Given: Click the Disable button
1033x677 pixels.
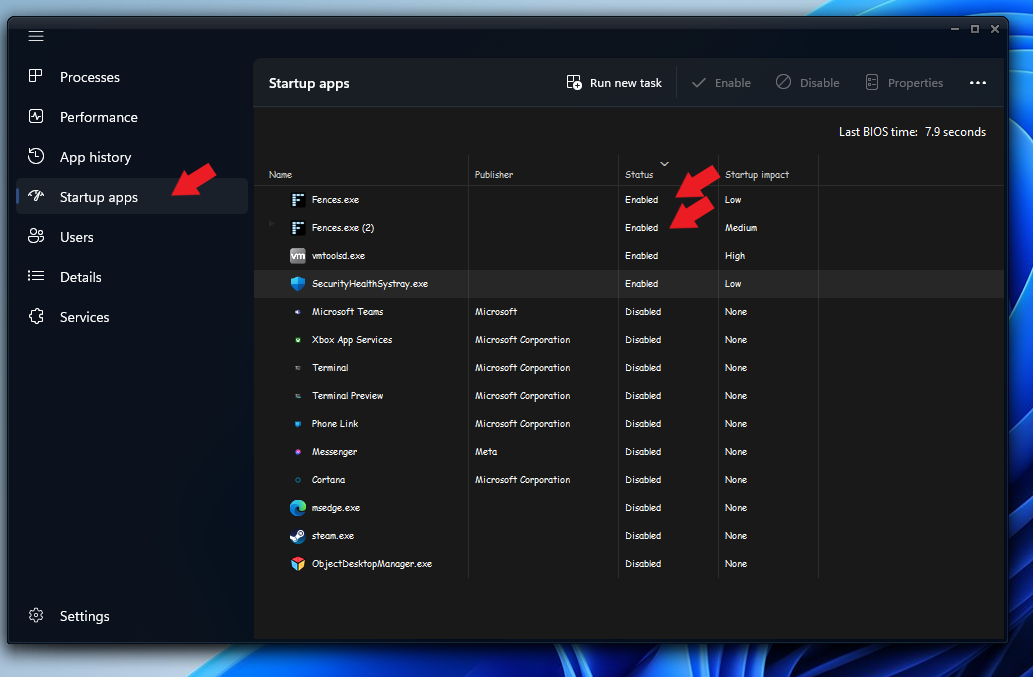Looking at the screenshot, I should (x=808, y=82).
